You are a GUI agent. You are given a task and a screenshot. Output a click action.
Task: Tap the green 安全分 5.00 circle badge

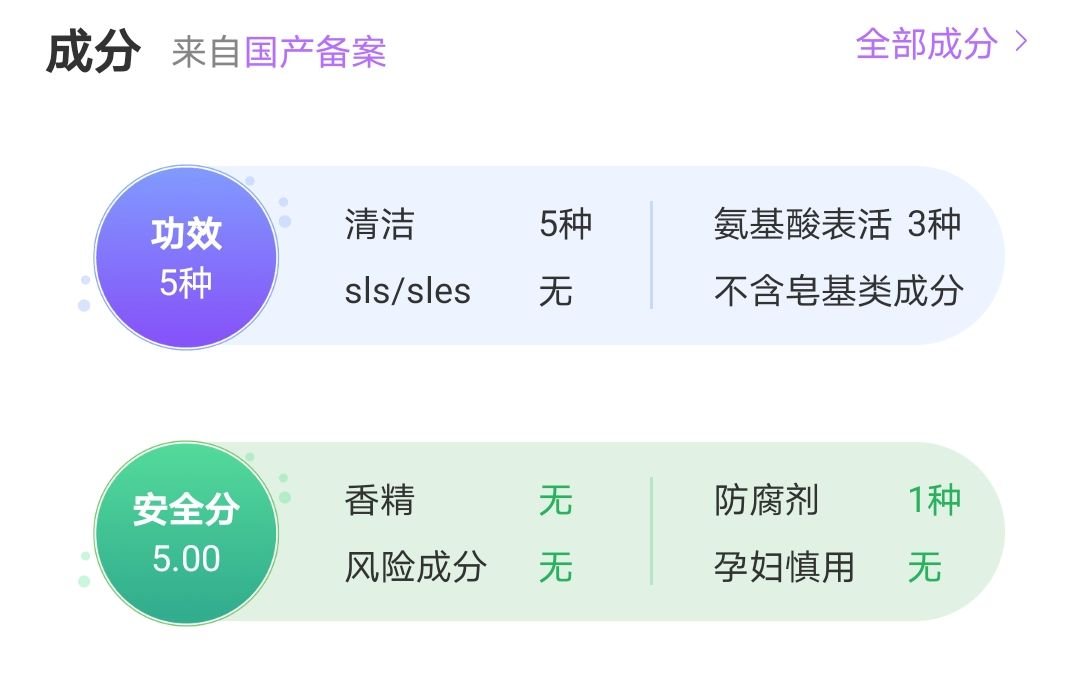pos(186,534)
